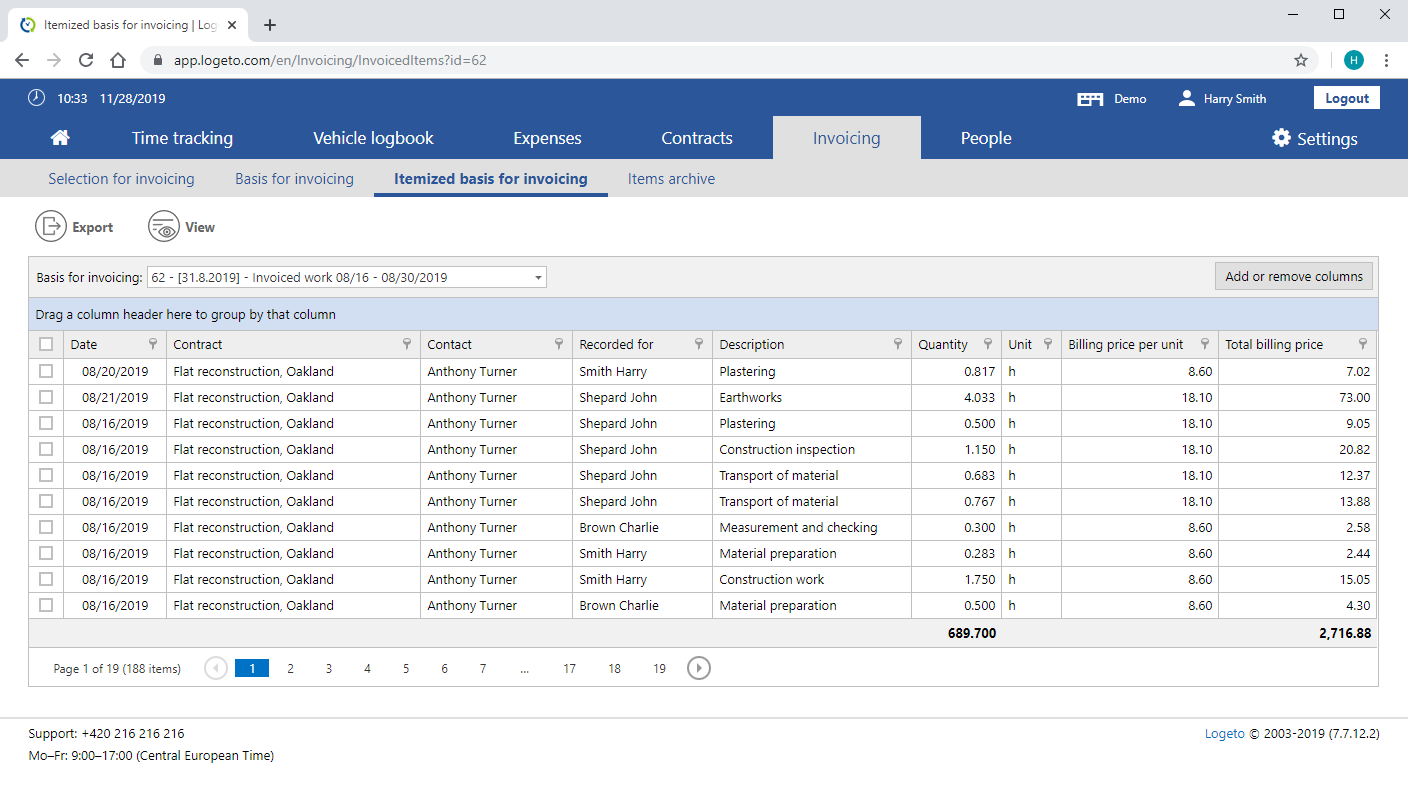Check the Construction work row checkbox
Screen dimensions: 1408x797
coord(46,579)
